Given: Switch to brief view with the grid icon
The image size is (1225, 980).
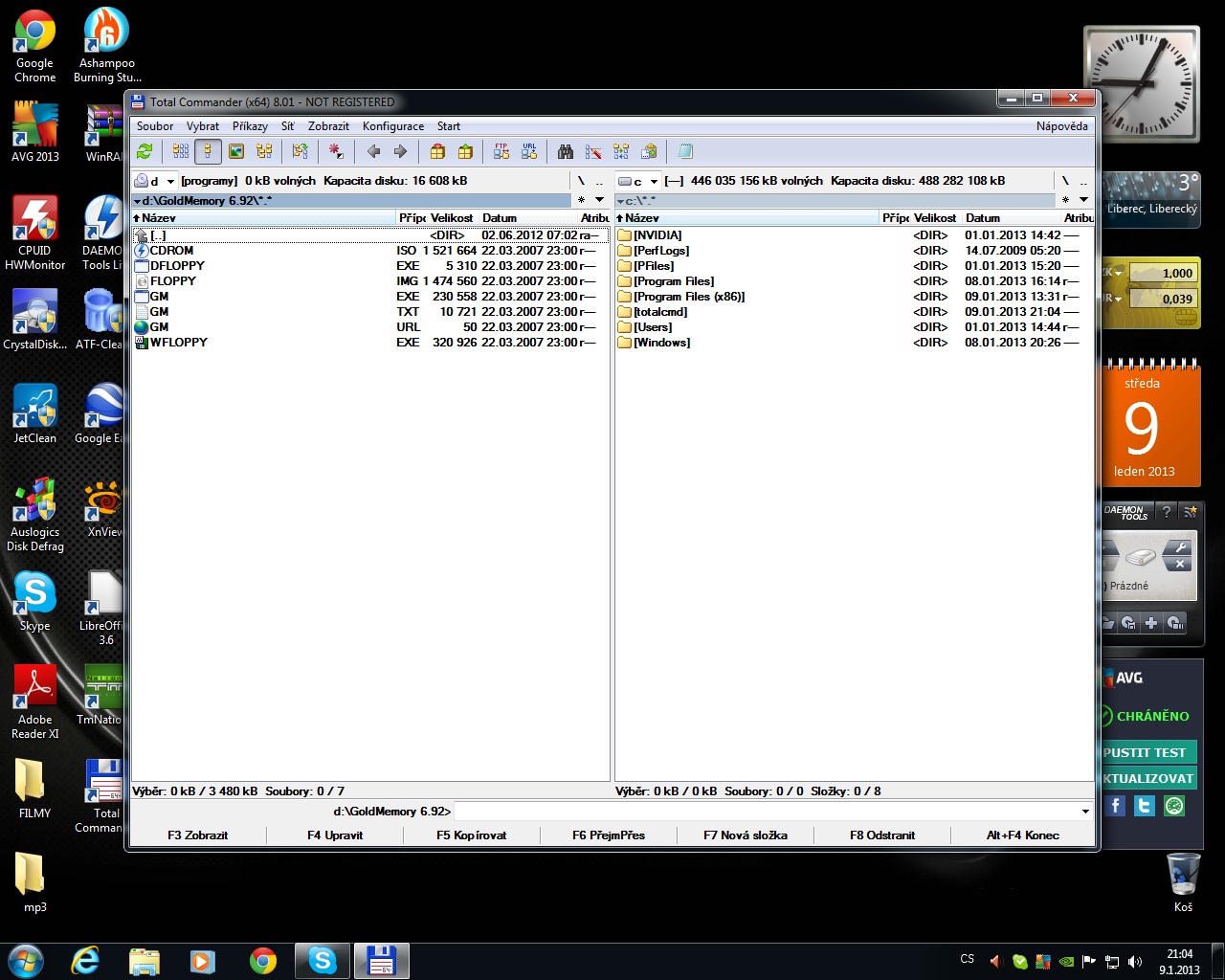Looking at the screenshot, I should (x=181, y=151).
